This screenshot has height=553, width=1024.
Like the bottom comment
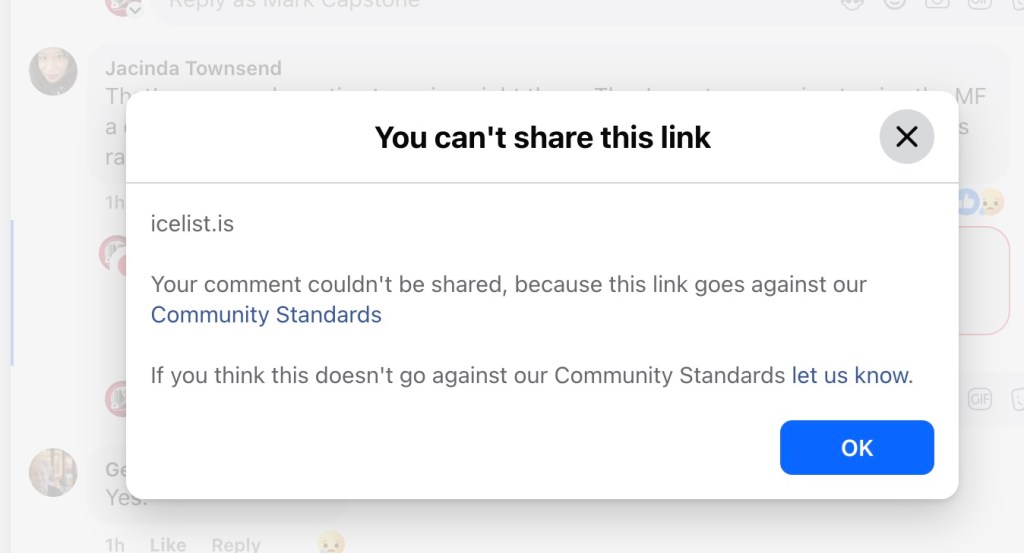(x=167, y=544)
